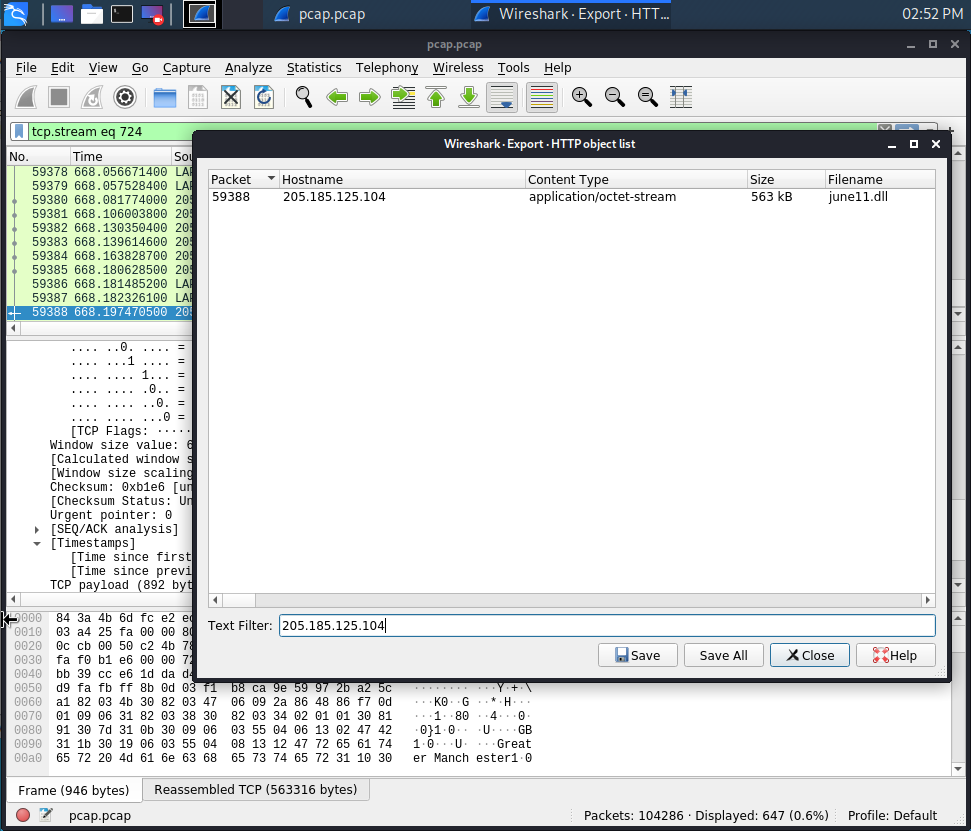
Task: Save this capture file icon
Action: (198, 97)
